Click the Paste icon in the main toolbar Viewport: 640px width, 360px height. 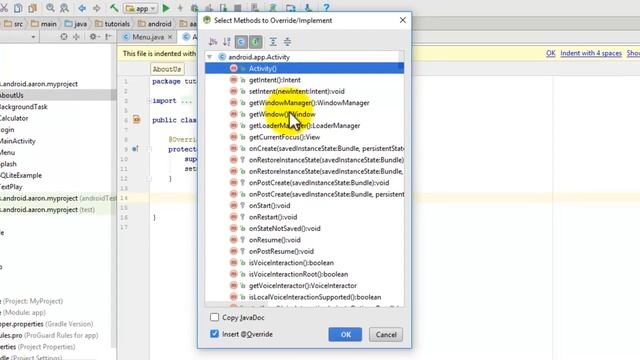click(x=32, y=8)
